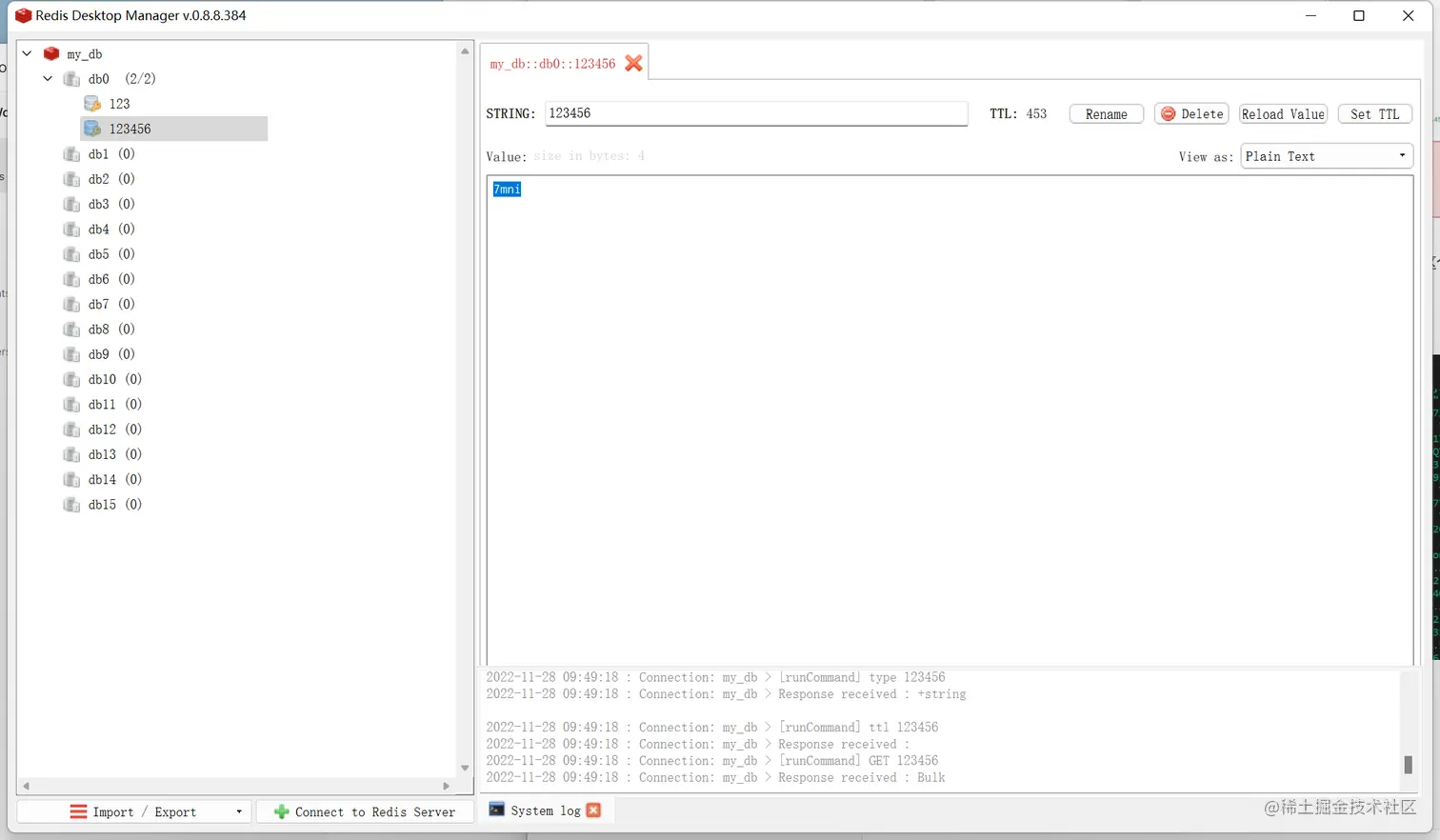The width and height of the screenshot is (1440, 840).
Task: Click the highlighted 7mni value text
Action: [507, 190]
